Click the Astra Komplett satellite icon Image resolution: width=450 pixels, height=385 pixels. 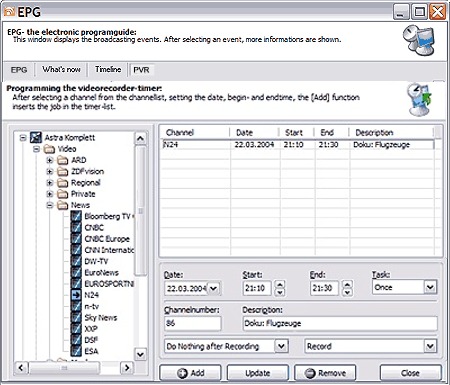tap(36, 137)
